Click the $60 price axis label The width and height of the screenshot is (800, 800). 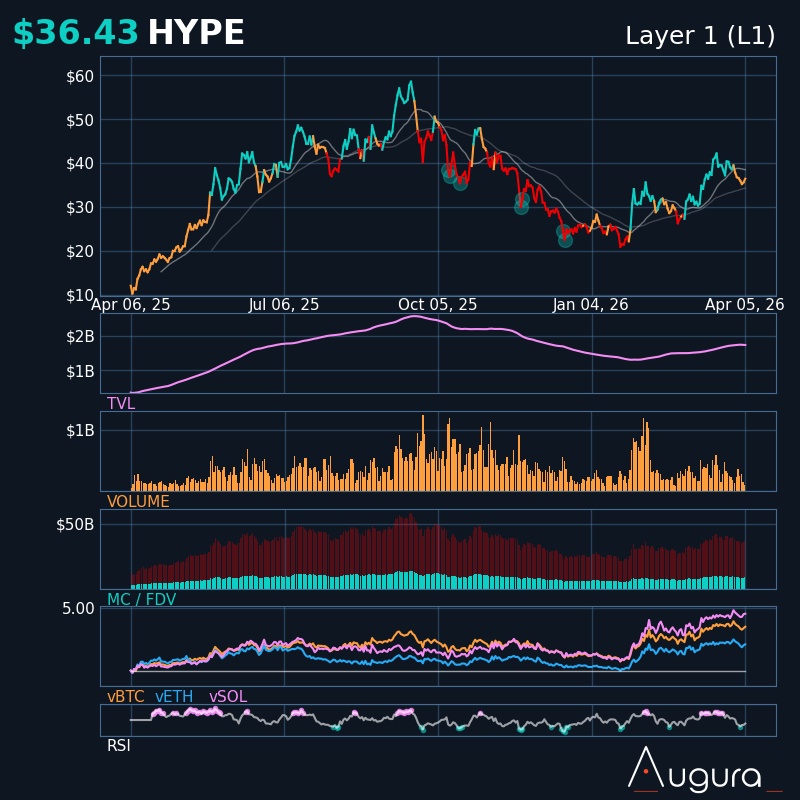(80, 76)
